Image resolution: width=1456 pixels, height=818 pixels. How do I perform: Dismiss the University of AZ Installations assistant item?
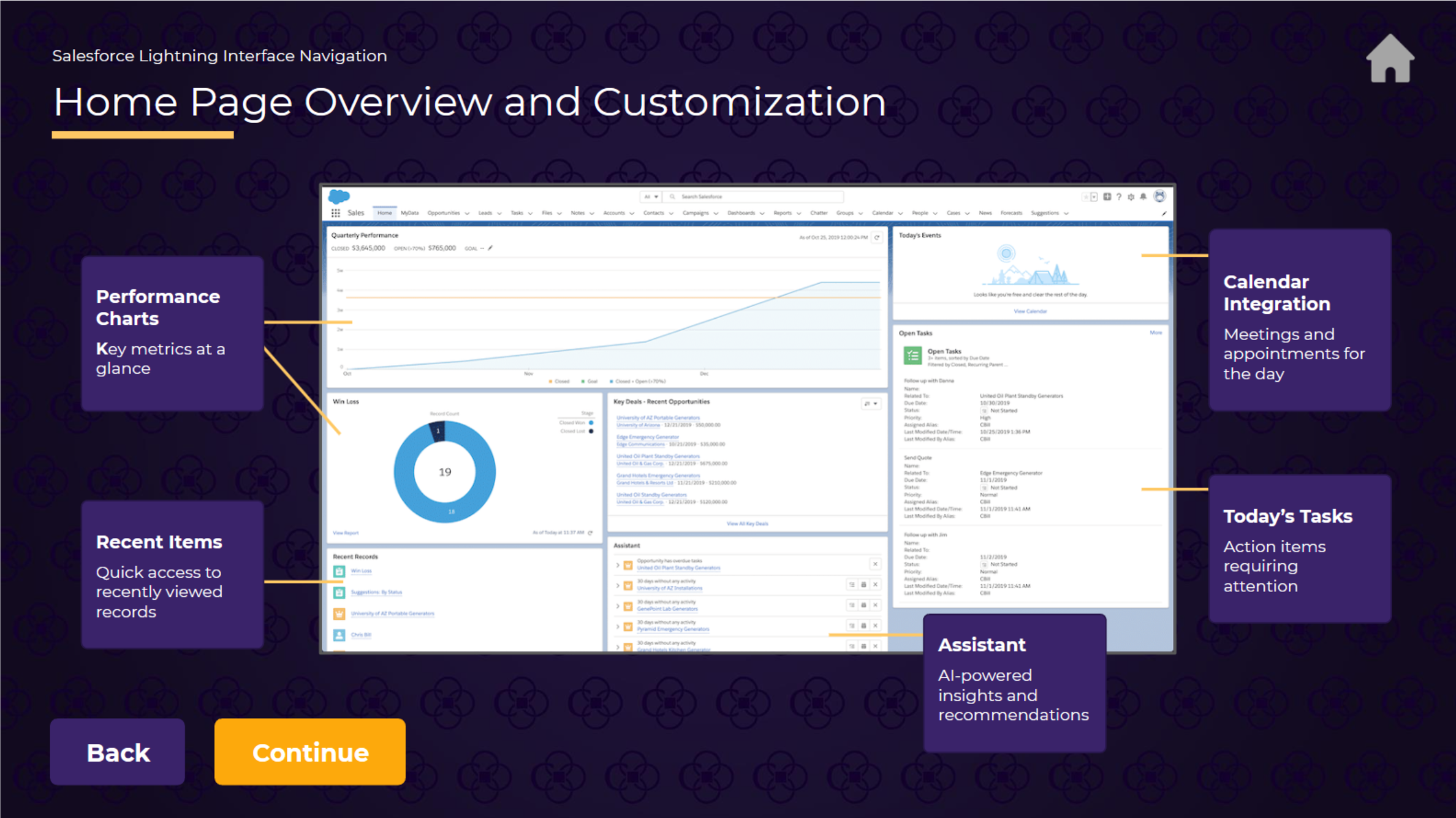pos(875,585)
